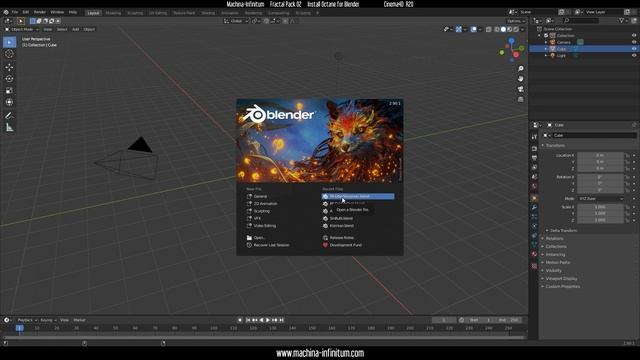Click the viewport pan hand icon
Image resolution: width=640 pixels, height=360 pixels.
(x=520, y=79)
